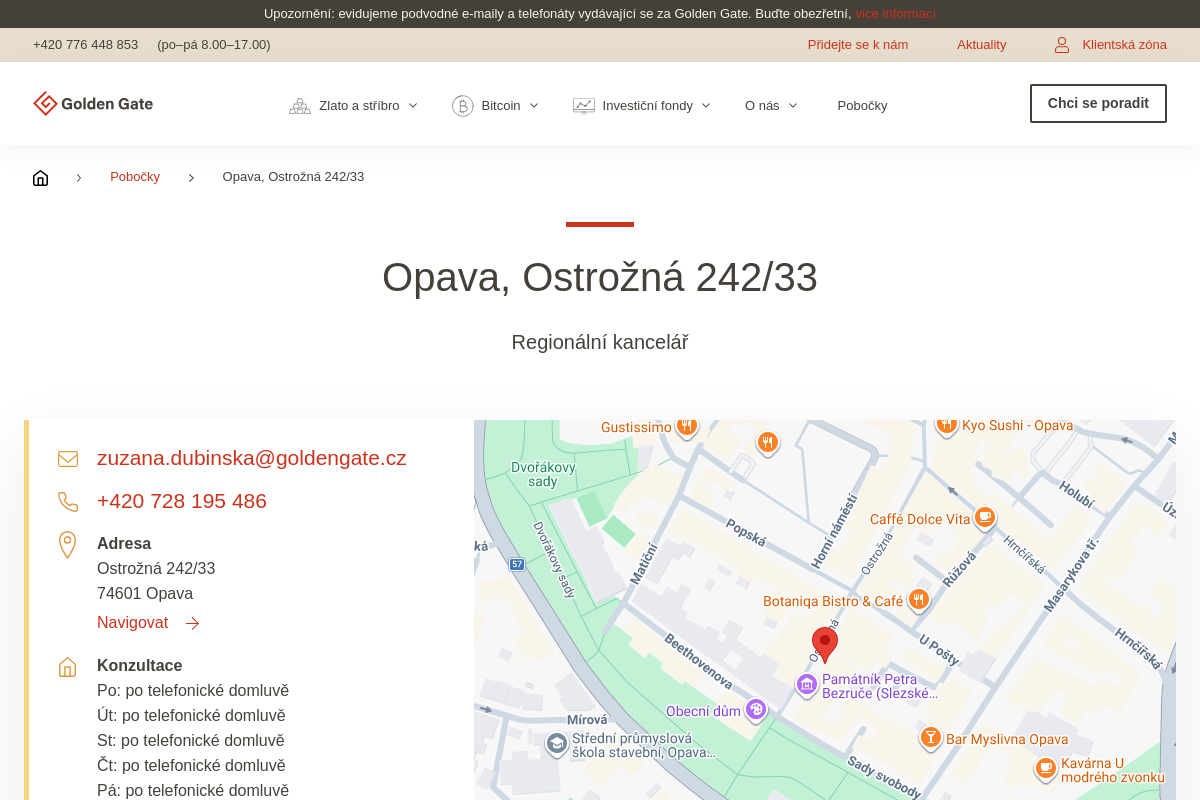
Task: Go to Pobočky in the main navigation
Action: (x=862, y=106)
